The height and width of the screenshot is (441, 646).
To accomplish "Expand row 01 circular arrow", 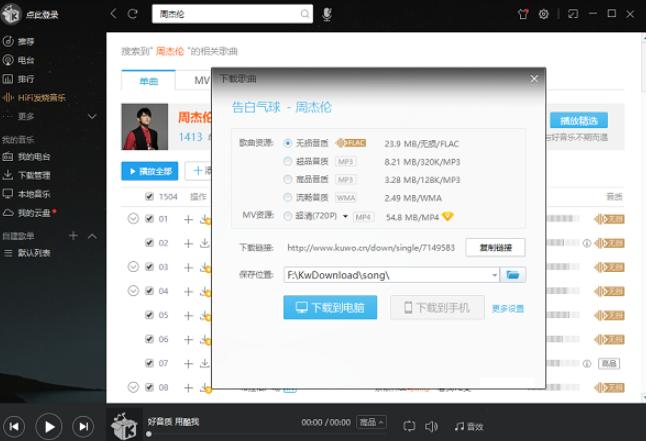I will 133,218.
